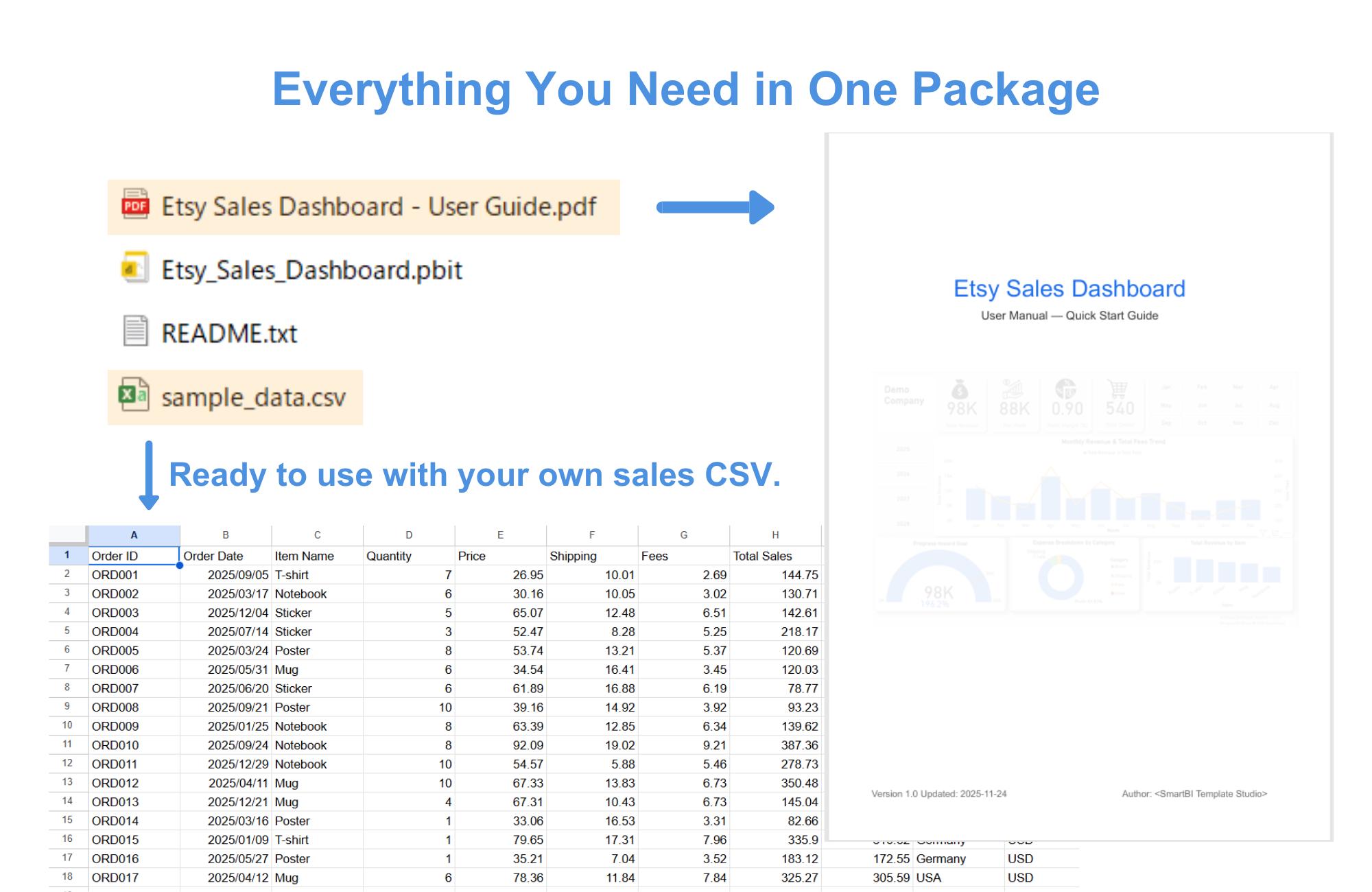Click 'Version 1.0 Updated: 2025-11-24' footer text

[x=939, y=794]
